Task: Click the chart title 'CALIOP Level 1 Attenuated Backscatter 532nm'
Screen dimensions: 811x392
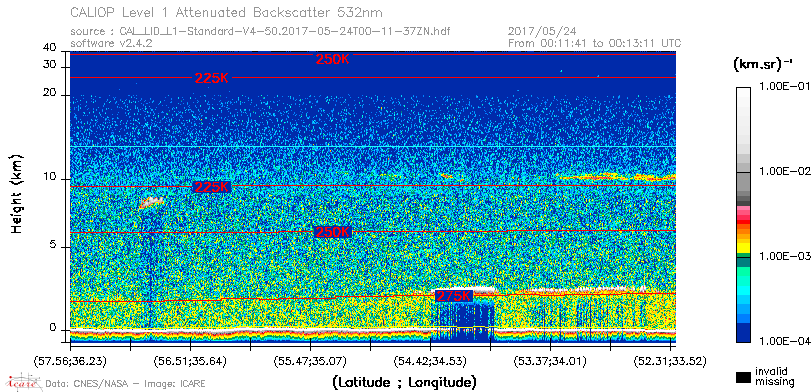Action: pyautogui.click(x=227, y=12)
